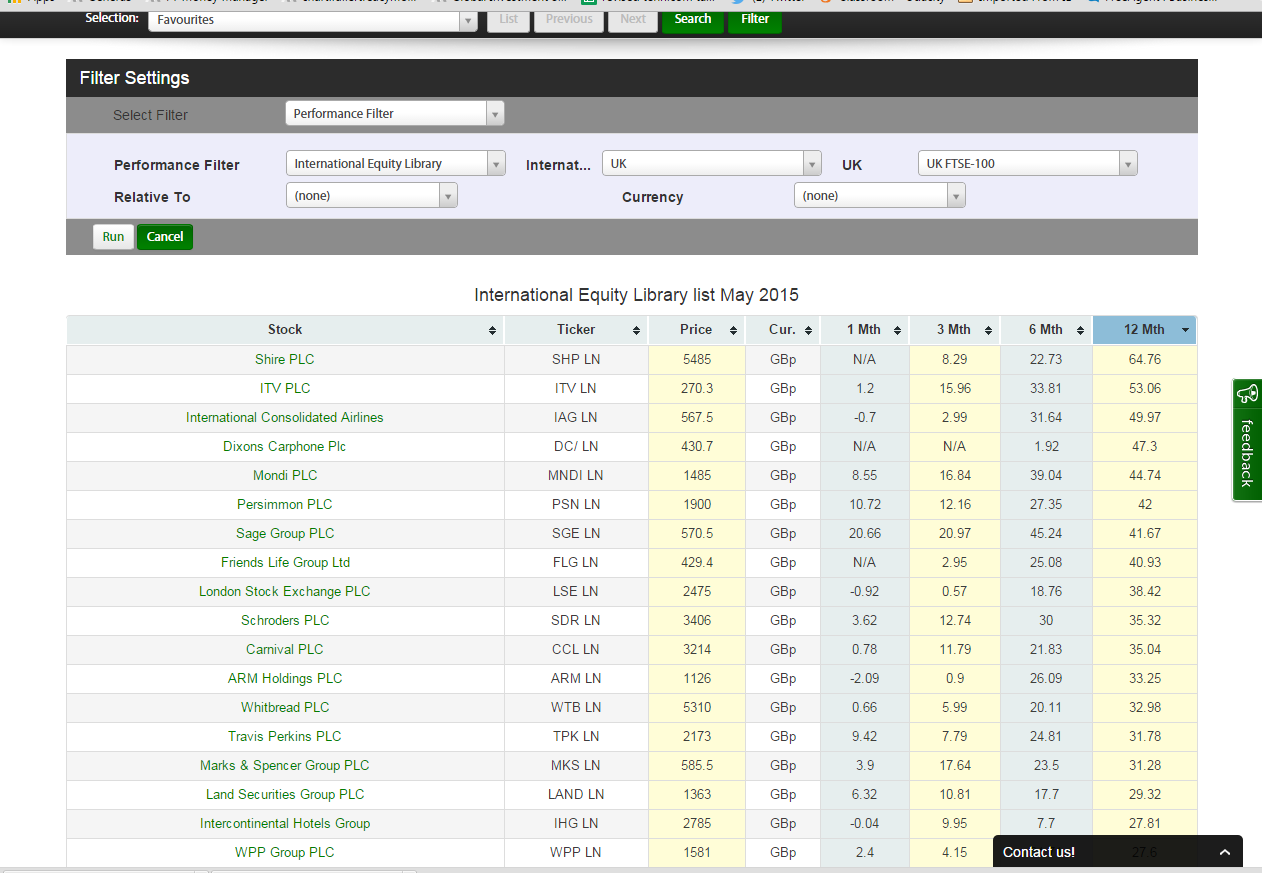1262x873 pixels.
Task: Click the sort arrows in Stock column header
Action: point(492,330)
